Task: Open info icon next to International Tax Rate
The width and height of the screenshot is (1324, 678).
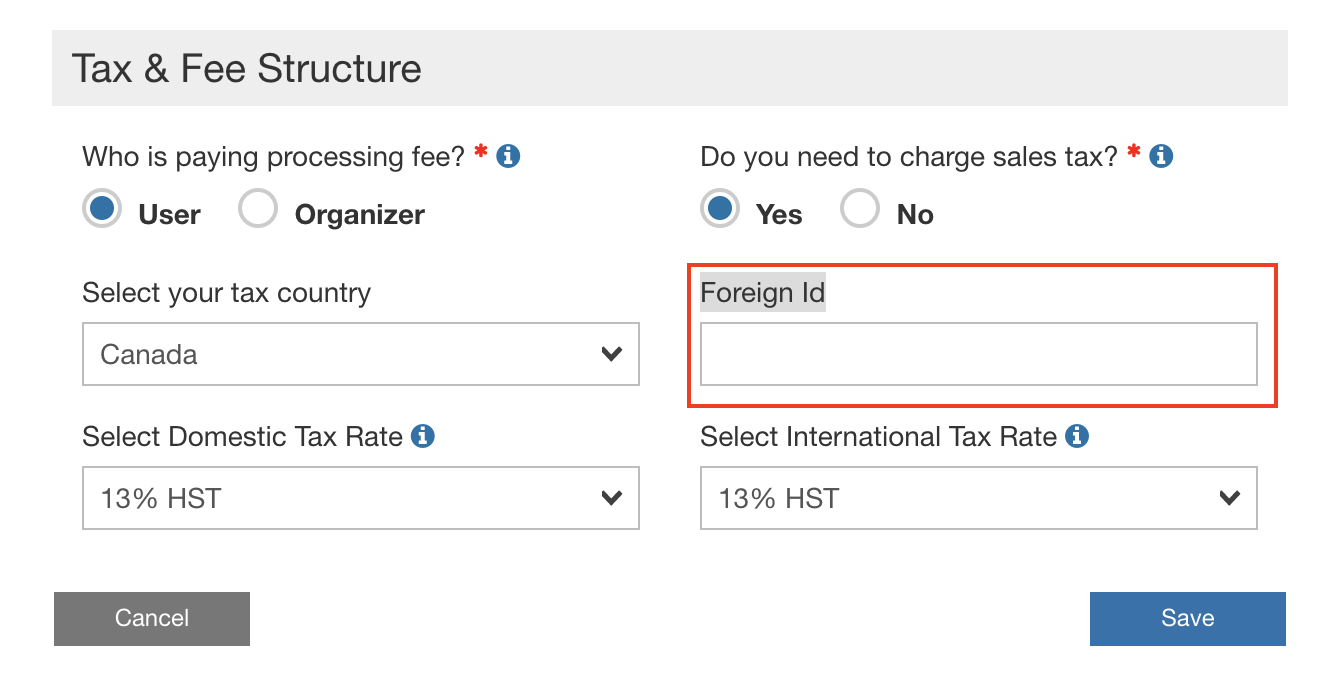Action: tap(1077, 437)
